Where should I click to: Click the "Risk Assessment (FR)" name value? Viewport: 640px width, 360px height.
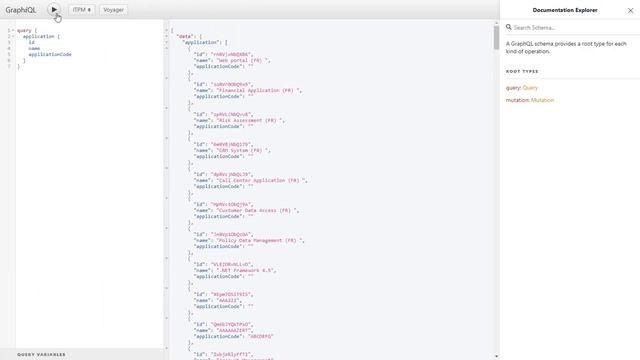pyautogui.click(x=250, y=120)
